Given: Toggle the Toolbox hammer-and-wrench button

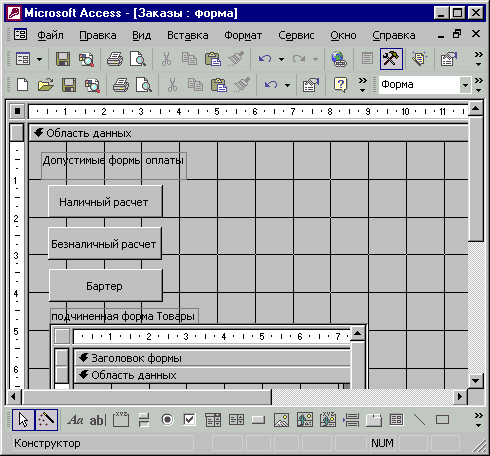Looking at the screenshot, I should 391,59.
